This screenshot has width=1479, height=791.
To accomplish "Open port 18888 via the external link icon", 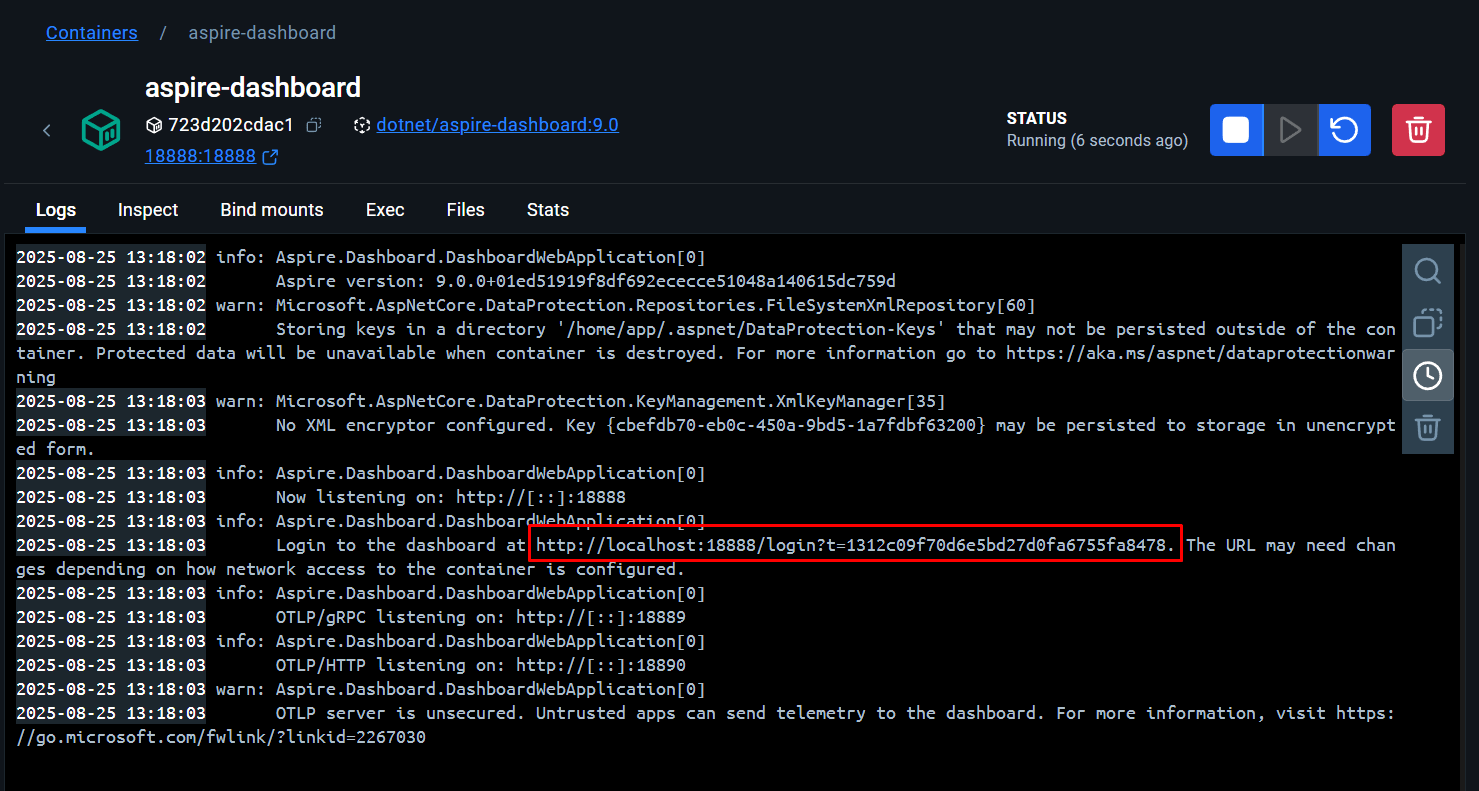I will (270, 155).
